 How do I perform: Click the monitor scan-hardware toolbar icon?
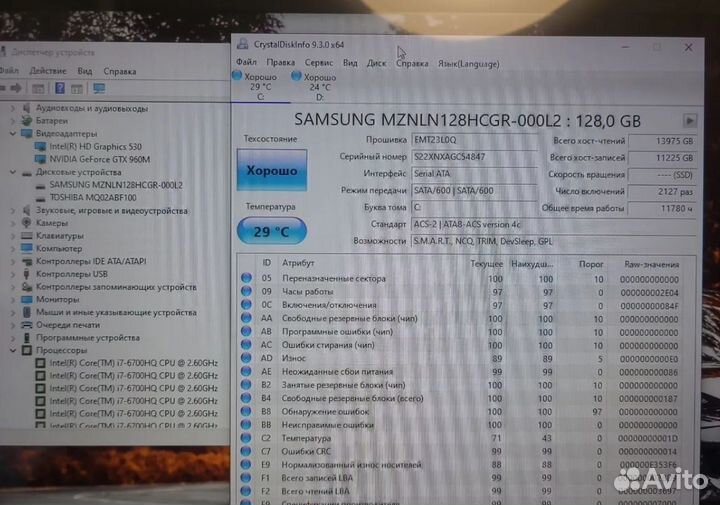pyautogui.click(x=99, y=88)
